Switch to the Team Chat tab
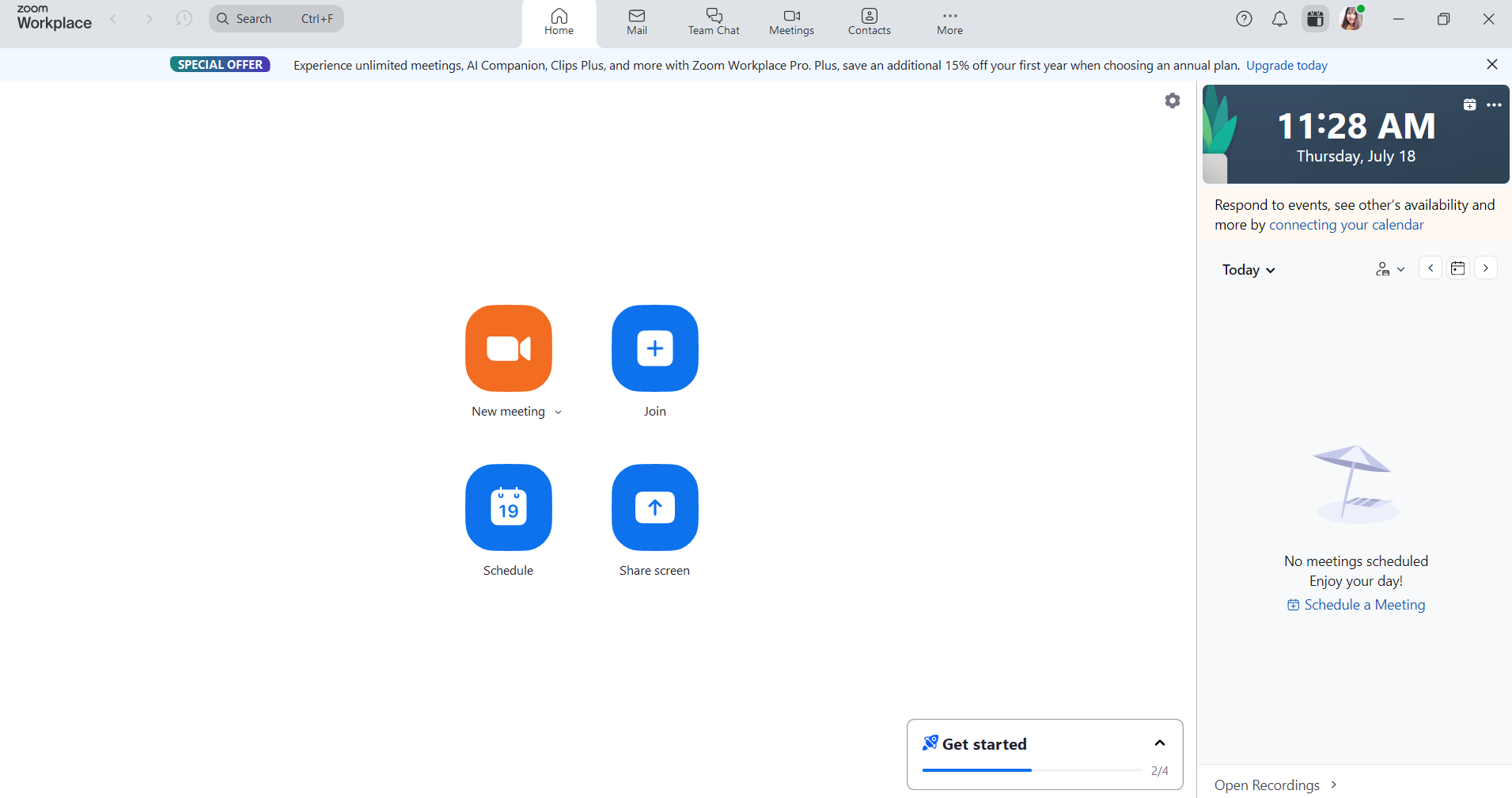The width and height of the screenshot is (1512, 798). 714,21
